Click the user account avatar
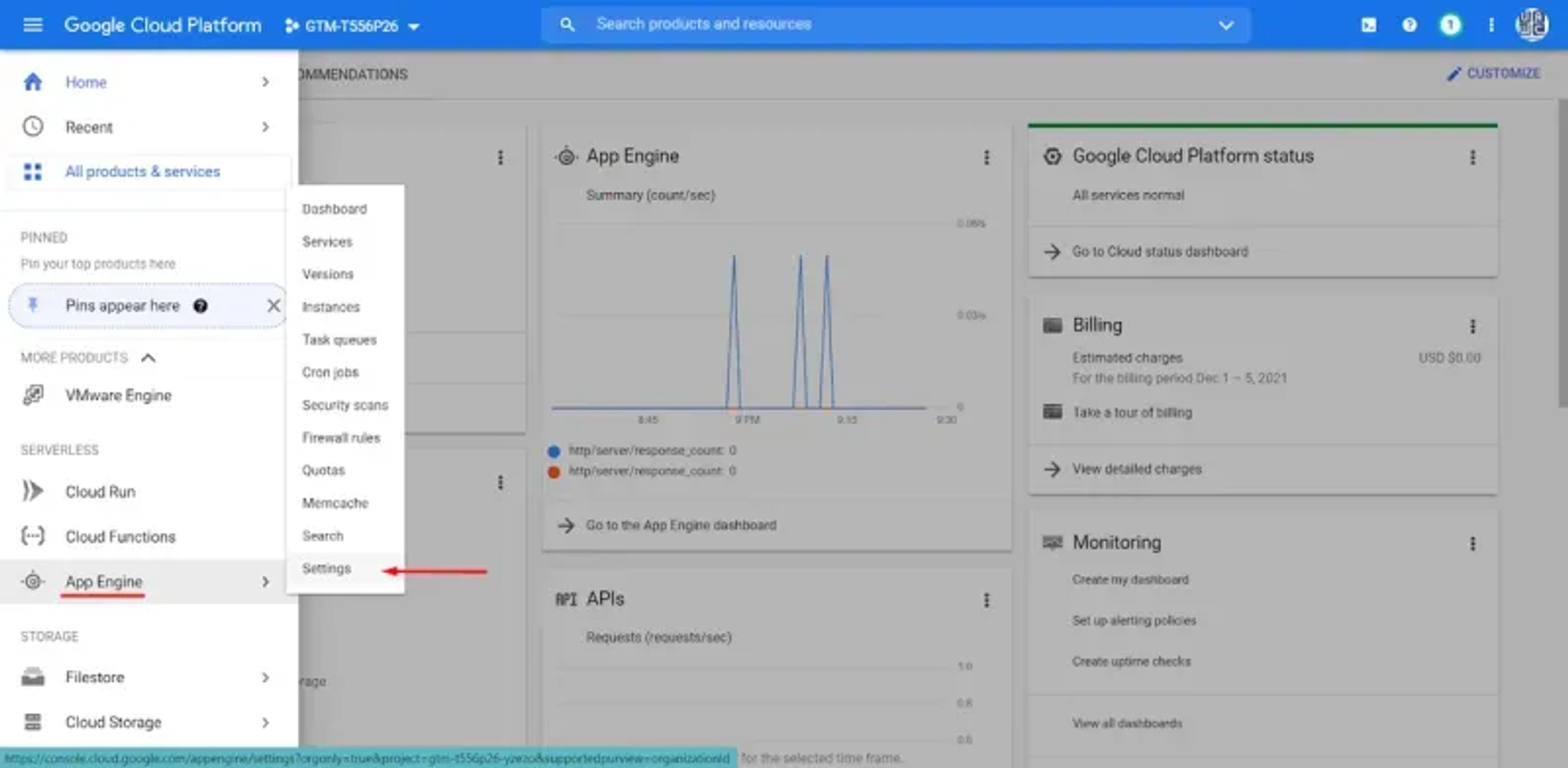The image size is (1568, 768). pyautogui.click(x=1531, y=25)
